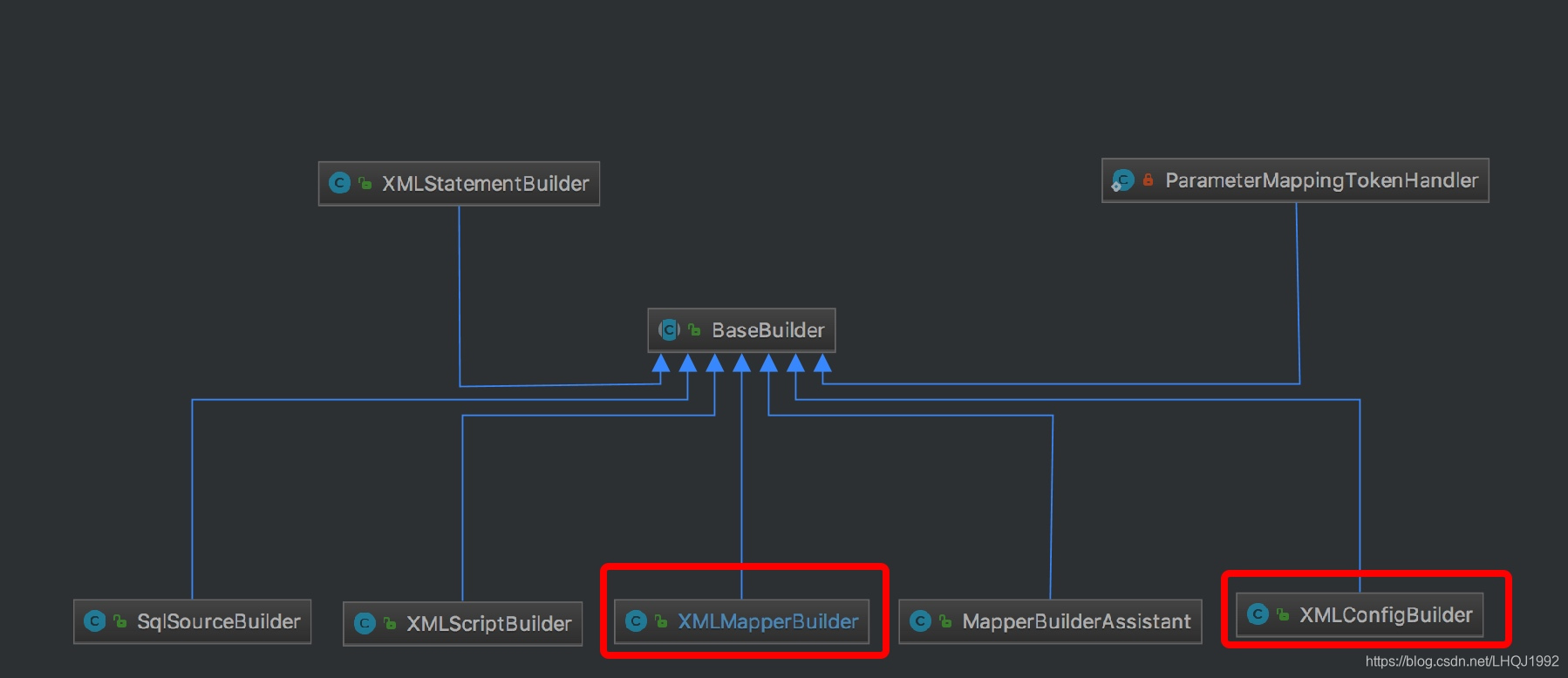Click the public visibility icon of XMLConfigBuilder

coord(1283,614)
